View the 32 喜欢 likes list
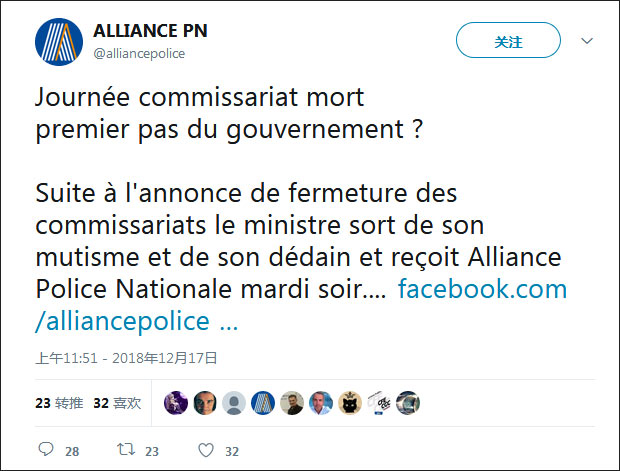 pyautogui.click(x=116, y=403)
